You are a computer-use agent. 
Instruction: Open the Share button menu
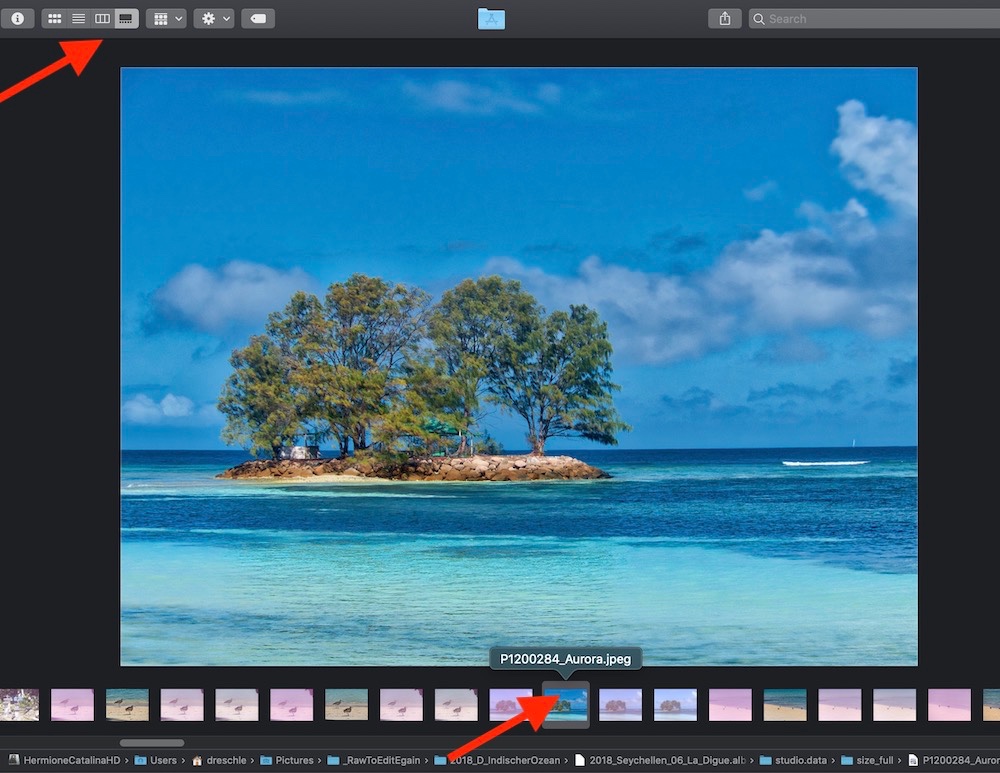tap(724, 18)
